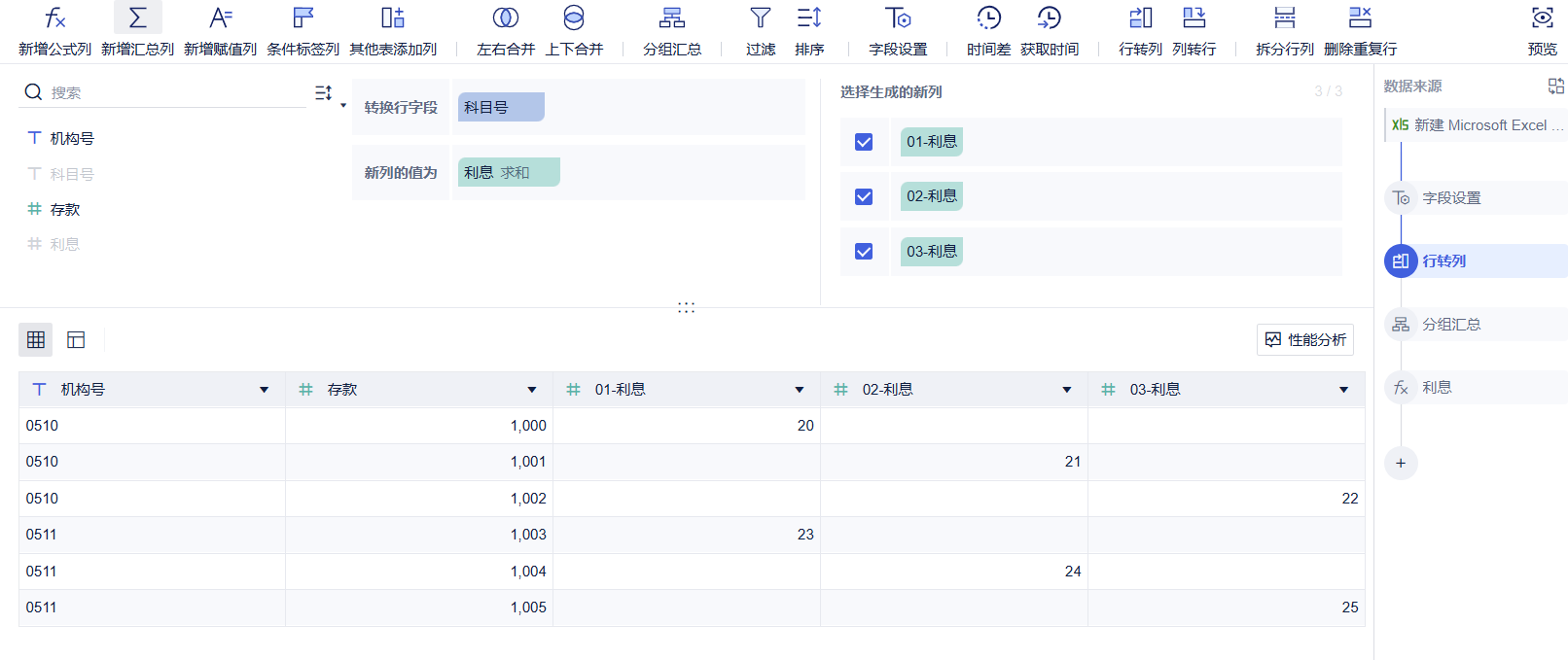
Task: Open the 过滤 filter tool
Action: click(761, 18)
